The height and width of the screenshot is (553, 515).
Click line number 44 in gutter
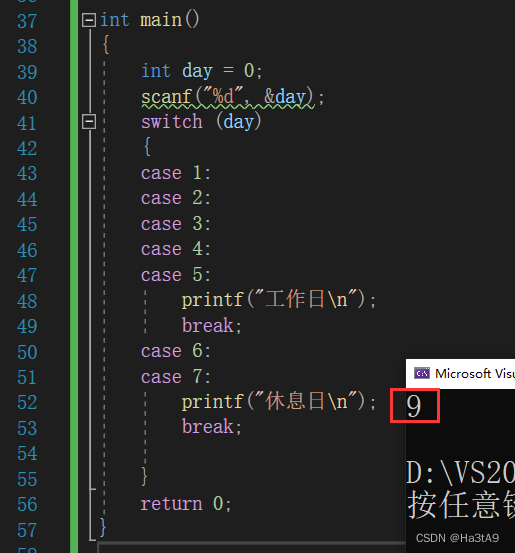pos(27,199)
